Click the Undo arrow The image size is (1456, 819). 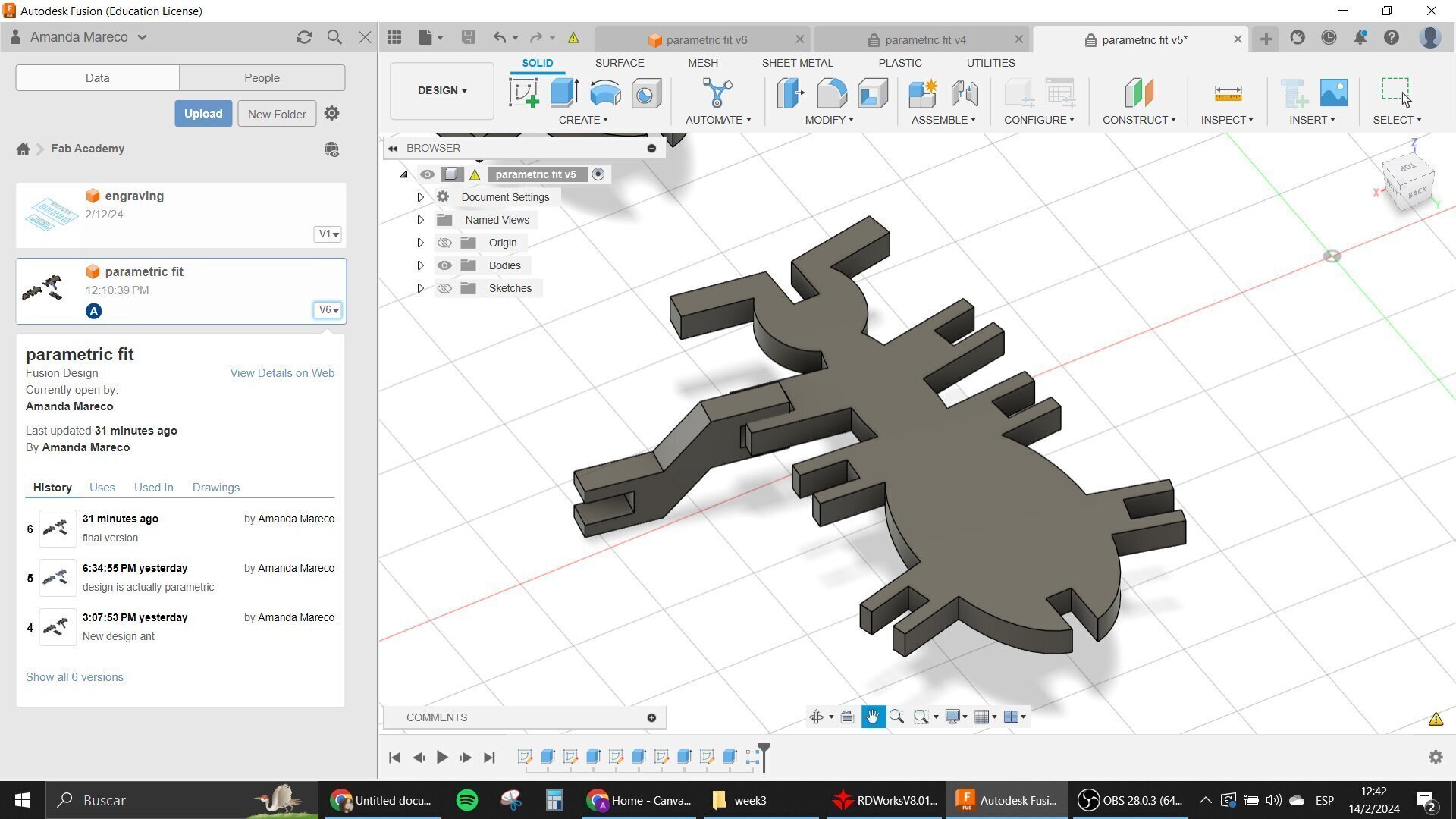click(499, 38)
